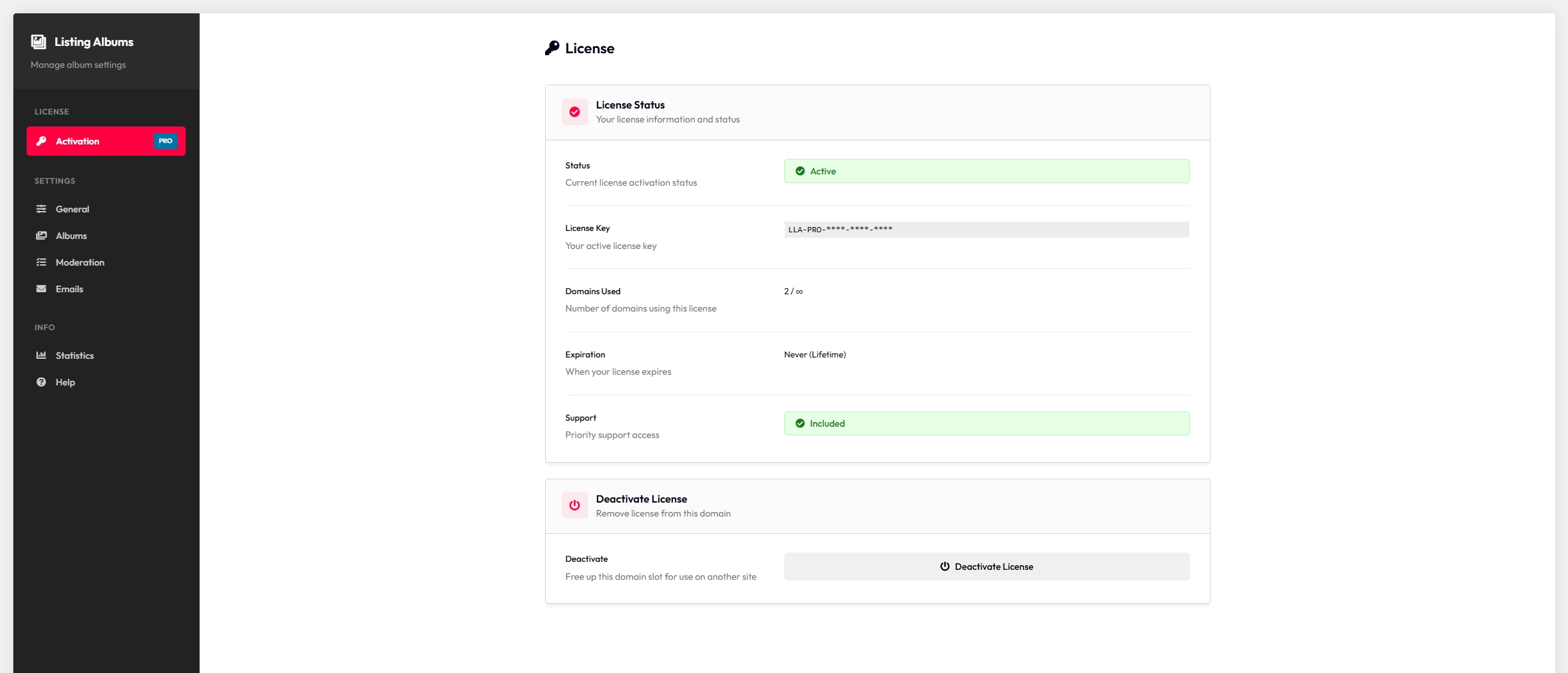Click the key icon beside the License heading
The height and width of the screenshot is (673, 1568).
coord(551,47)
